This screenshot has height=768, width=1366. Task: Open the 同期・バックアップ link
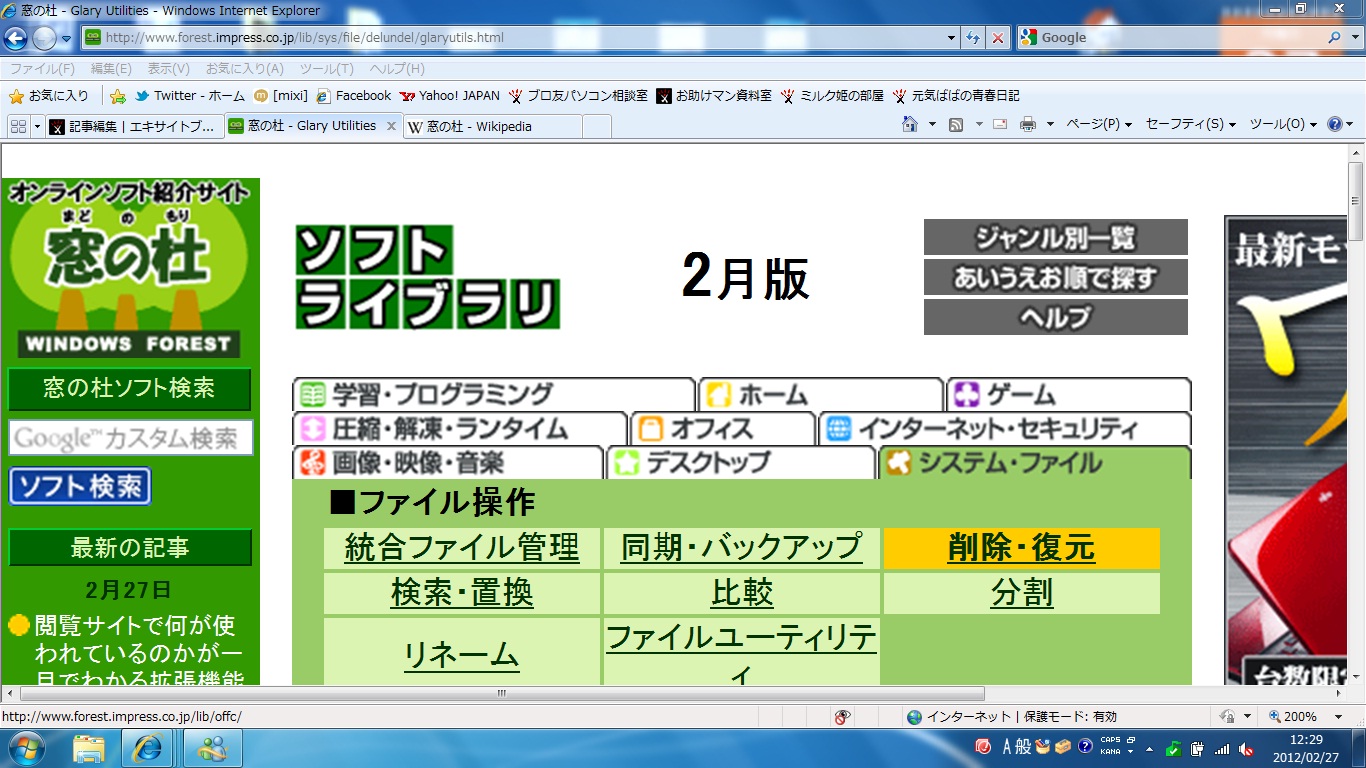[741, 548]
